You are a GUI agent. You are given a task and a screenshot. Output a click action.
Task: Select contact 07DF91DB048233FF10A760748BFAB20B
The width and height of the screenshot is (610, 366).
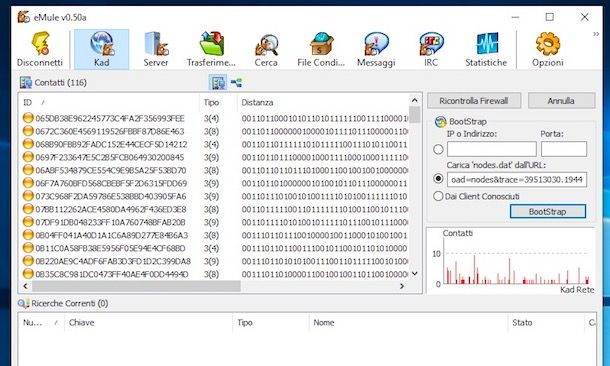(x=215, y=222)
